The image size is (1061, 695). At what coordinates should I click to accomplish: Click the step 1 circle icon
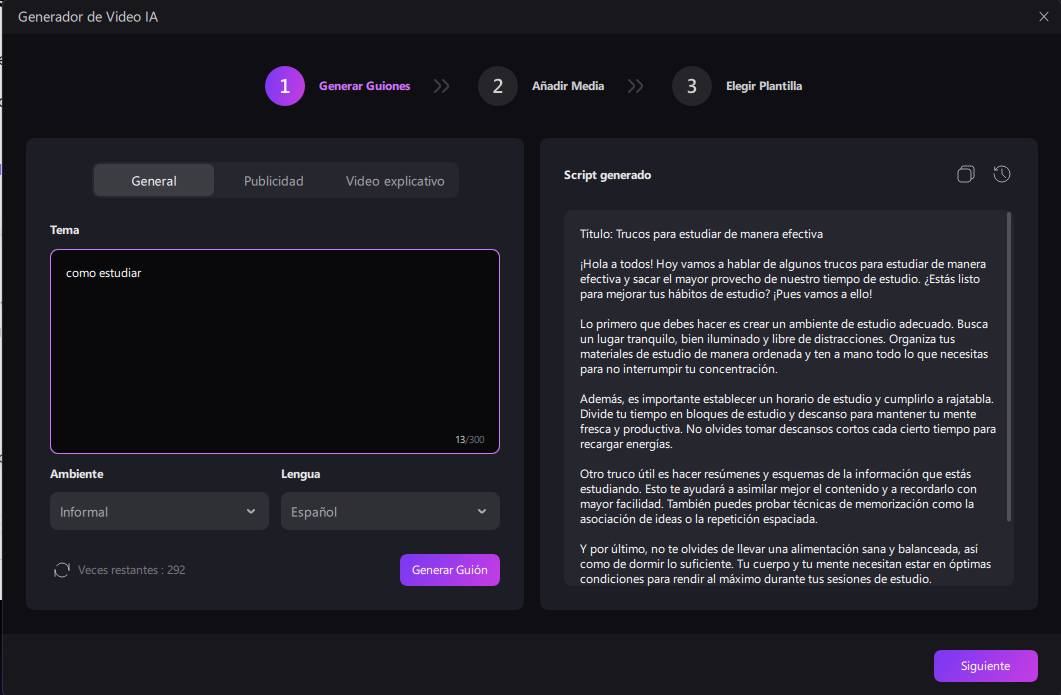click(x=285, y=86)
